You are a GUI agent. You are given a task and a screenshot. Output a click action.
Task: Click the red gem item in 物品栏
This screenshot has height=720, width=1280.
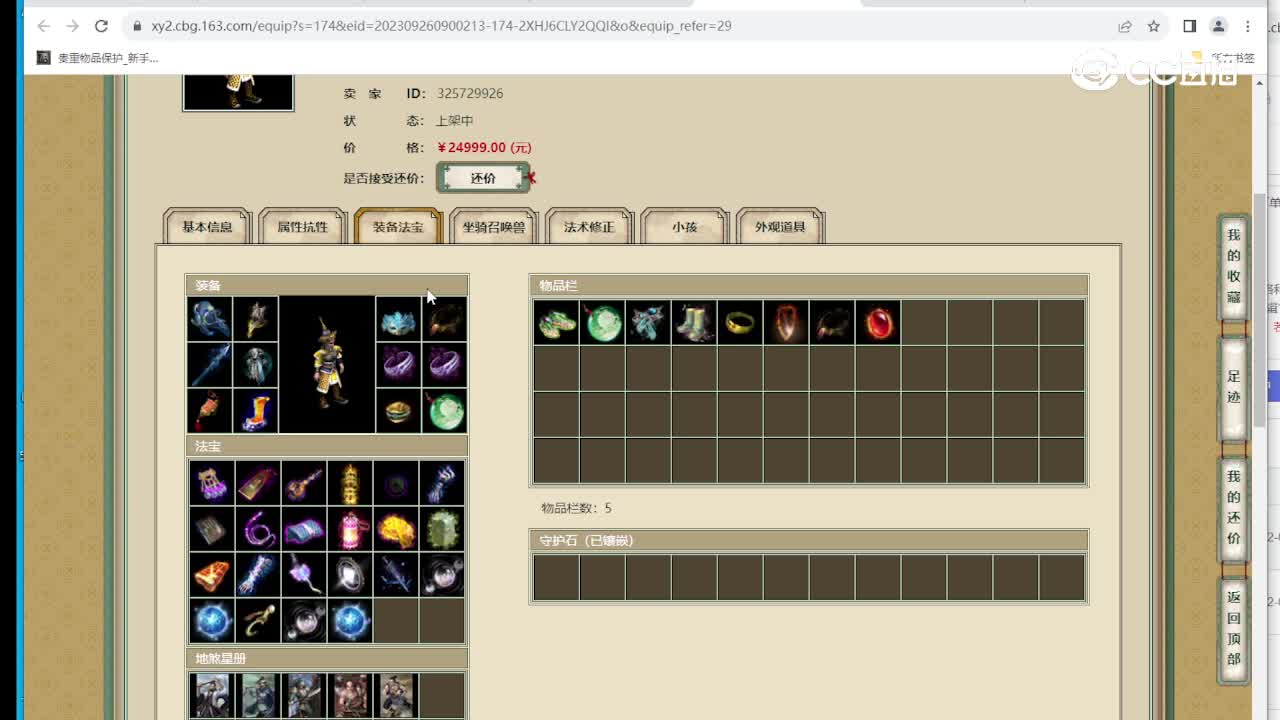tap(878, 322)
